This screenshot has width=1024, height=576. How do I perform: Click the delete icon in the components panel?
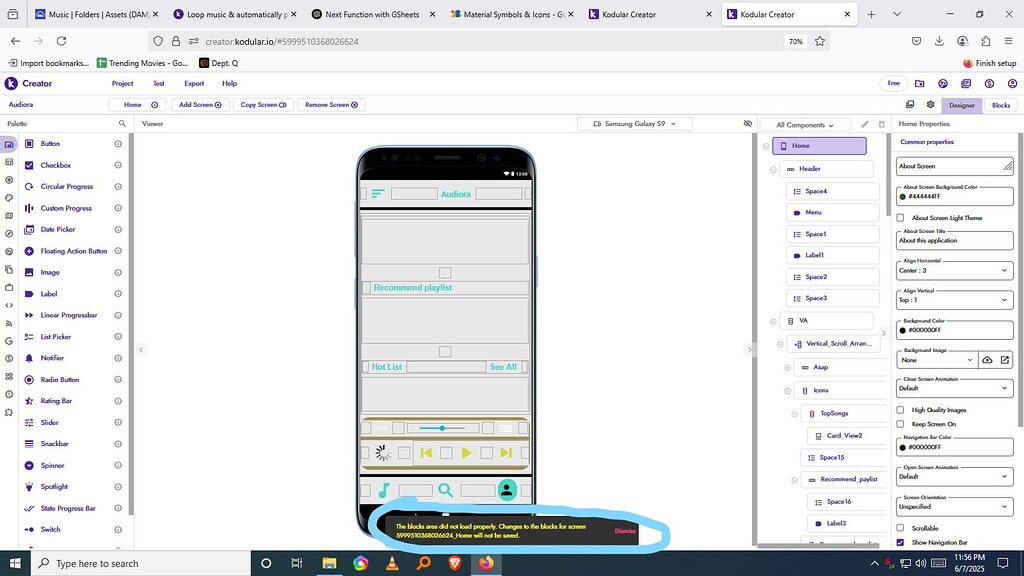881,122
